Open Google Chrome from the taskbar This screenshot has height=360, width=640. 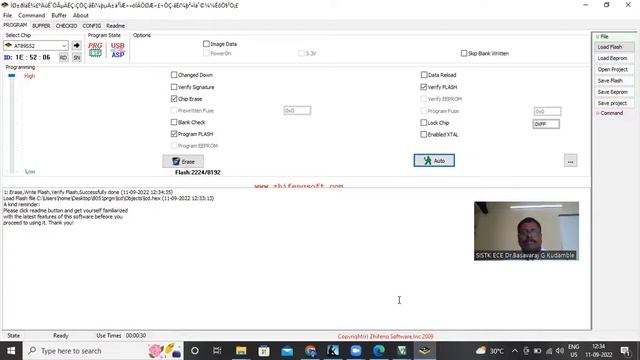[x=310, y=351]
